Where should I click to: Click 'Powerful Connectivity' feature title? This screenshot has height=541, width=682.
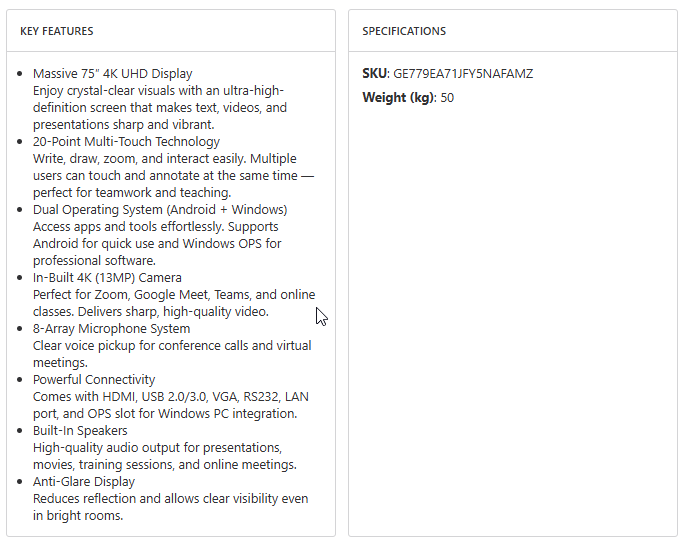coord(94,380)
